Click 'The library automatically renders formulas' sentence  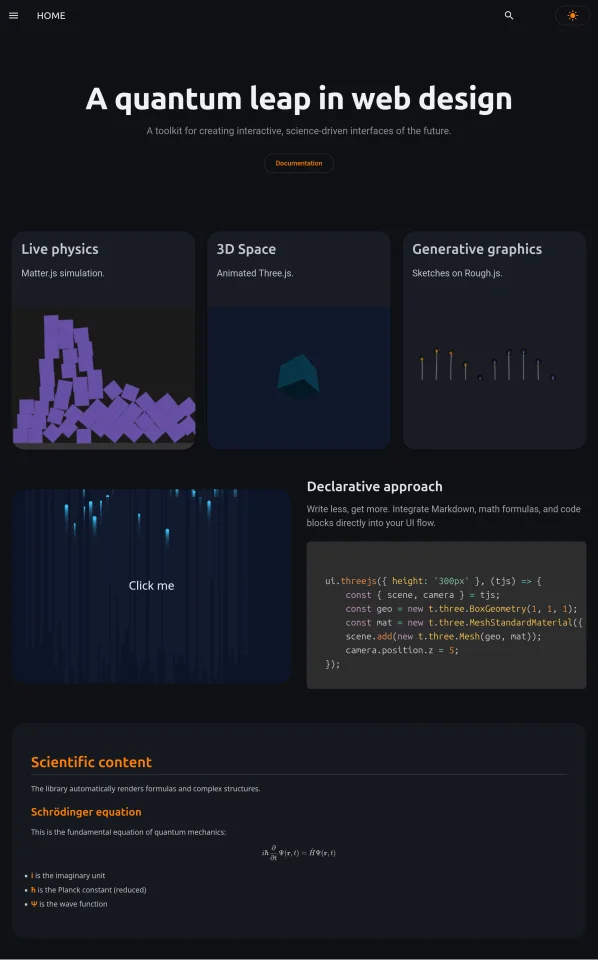(146, 789)
